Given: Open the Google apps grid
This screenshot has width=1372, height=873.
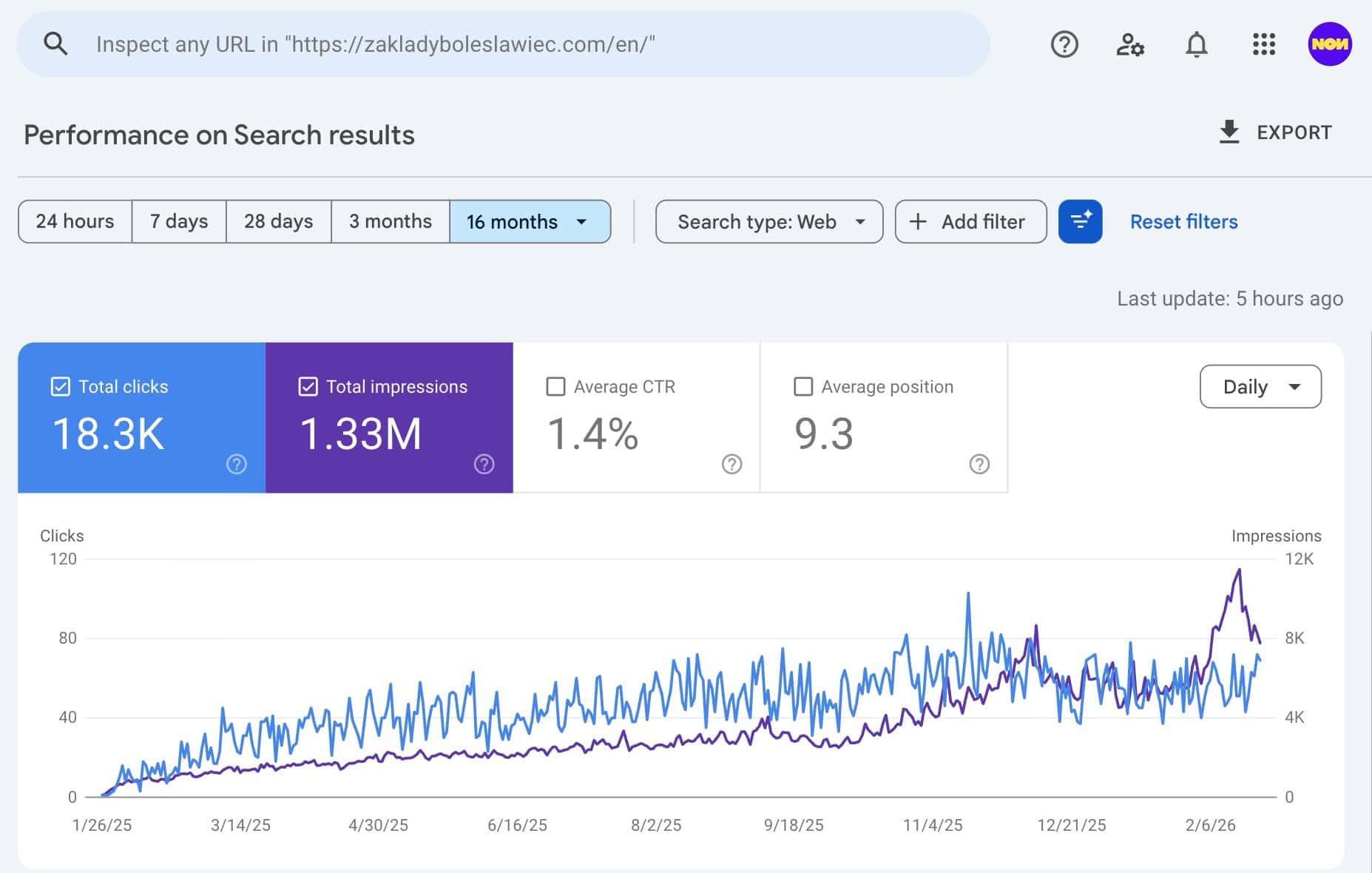Looking at the screenshot, I should (x=1263, y=44).
